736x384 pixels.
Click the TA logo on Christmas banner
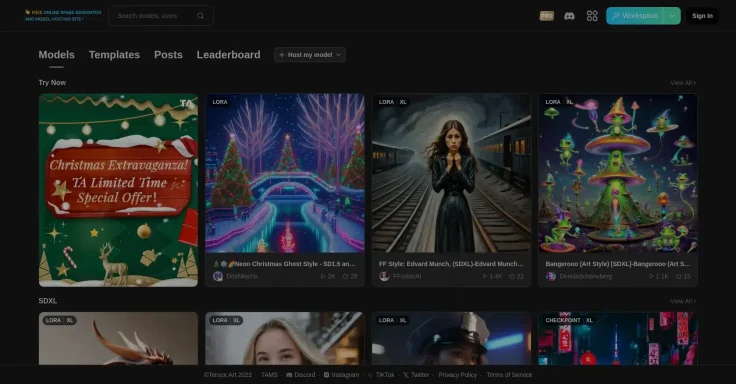pyautogui.click(x=186, y=103)
